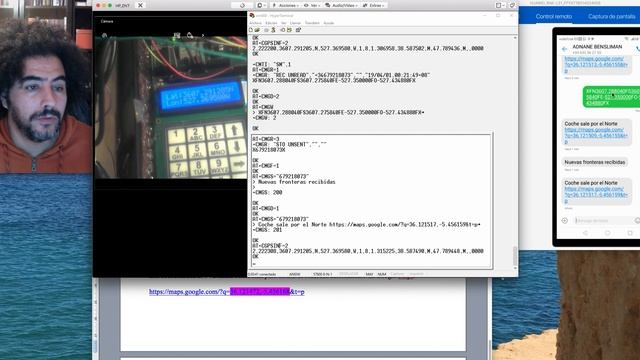
Task: Click the '+CMGS: 201' line in terminal
Action: (267, 230)
